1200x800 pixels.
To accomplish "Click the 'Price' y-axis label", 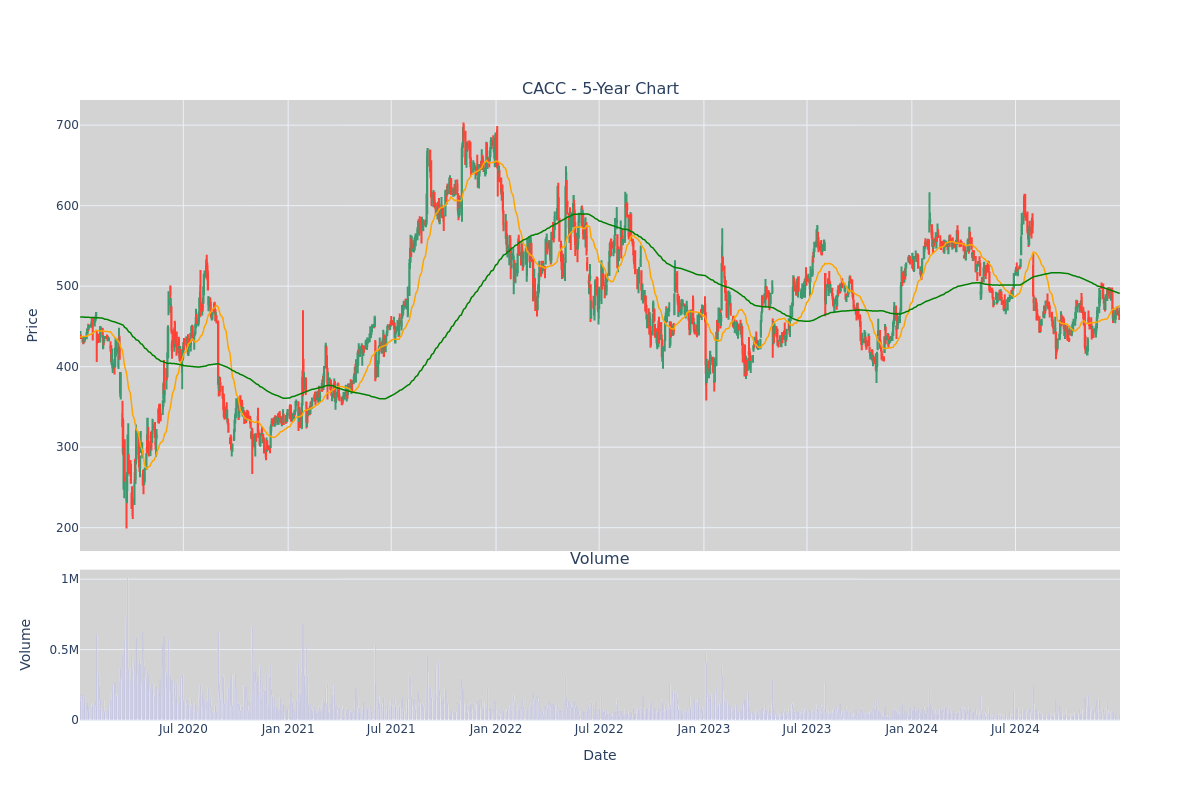I will (32, 325).
